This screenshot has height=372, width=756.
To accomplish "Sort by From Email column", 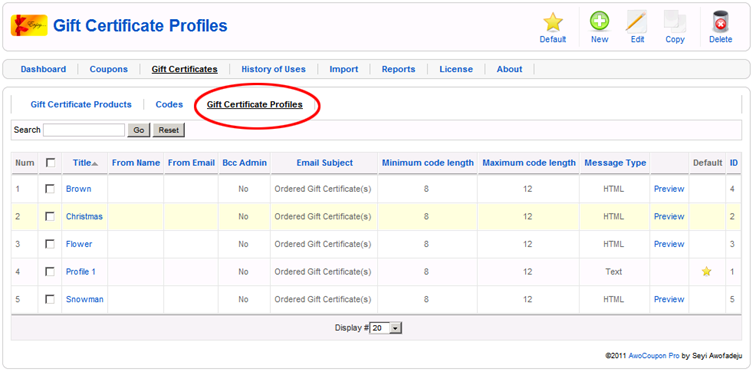I will [x=191, y=163].
